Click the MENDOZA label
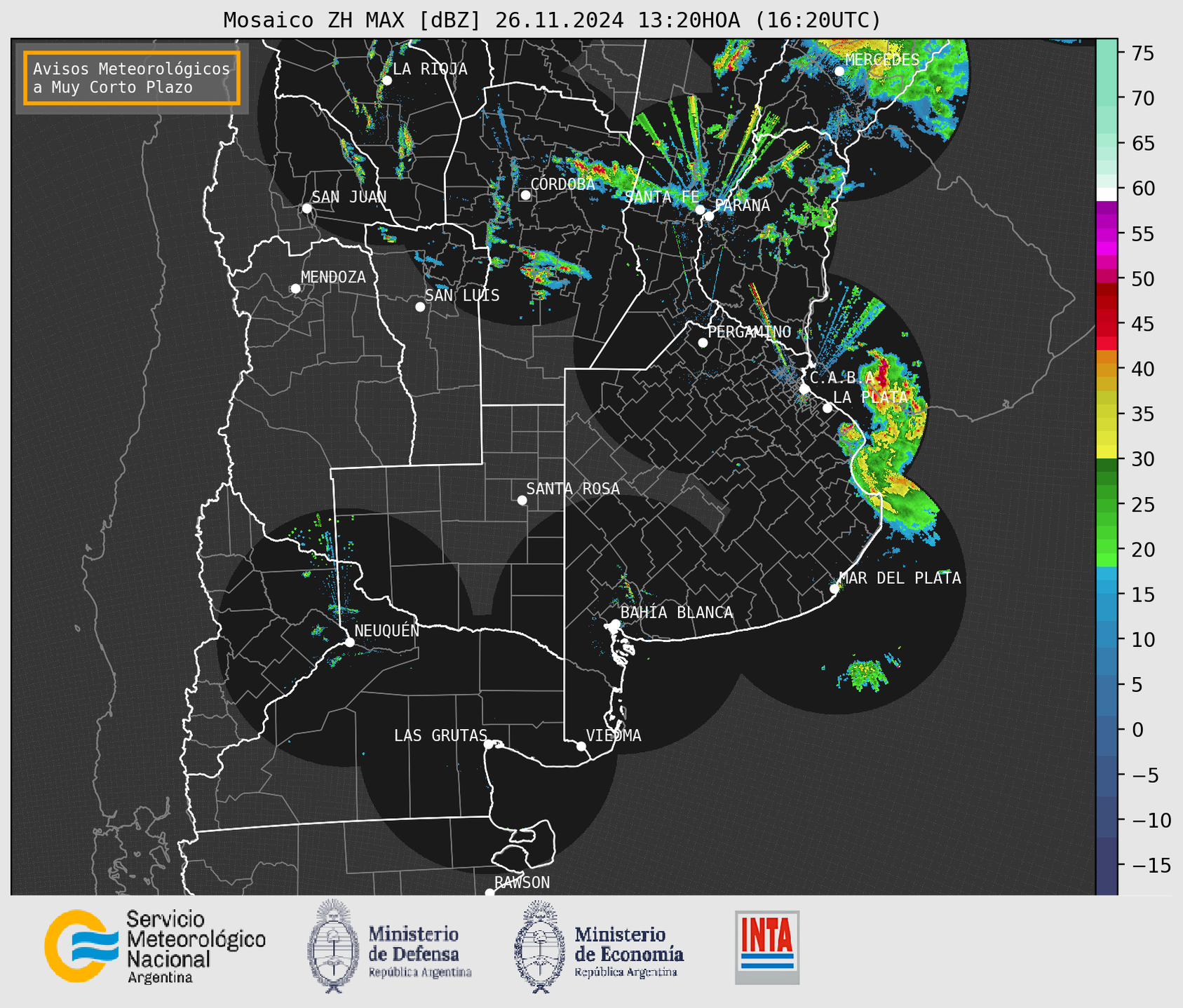 (333, 277)
